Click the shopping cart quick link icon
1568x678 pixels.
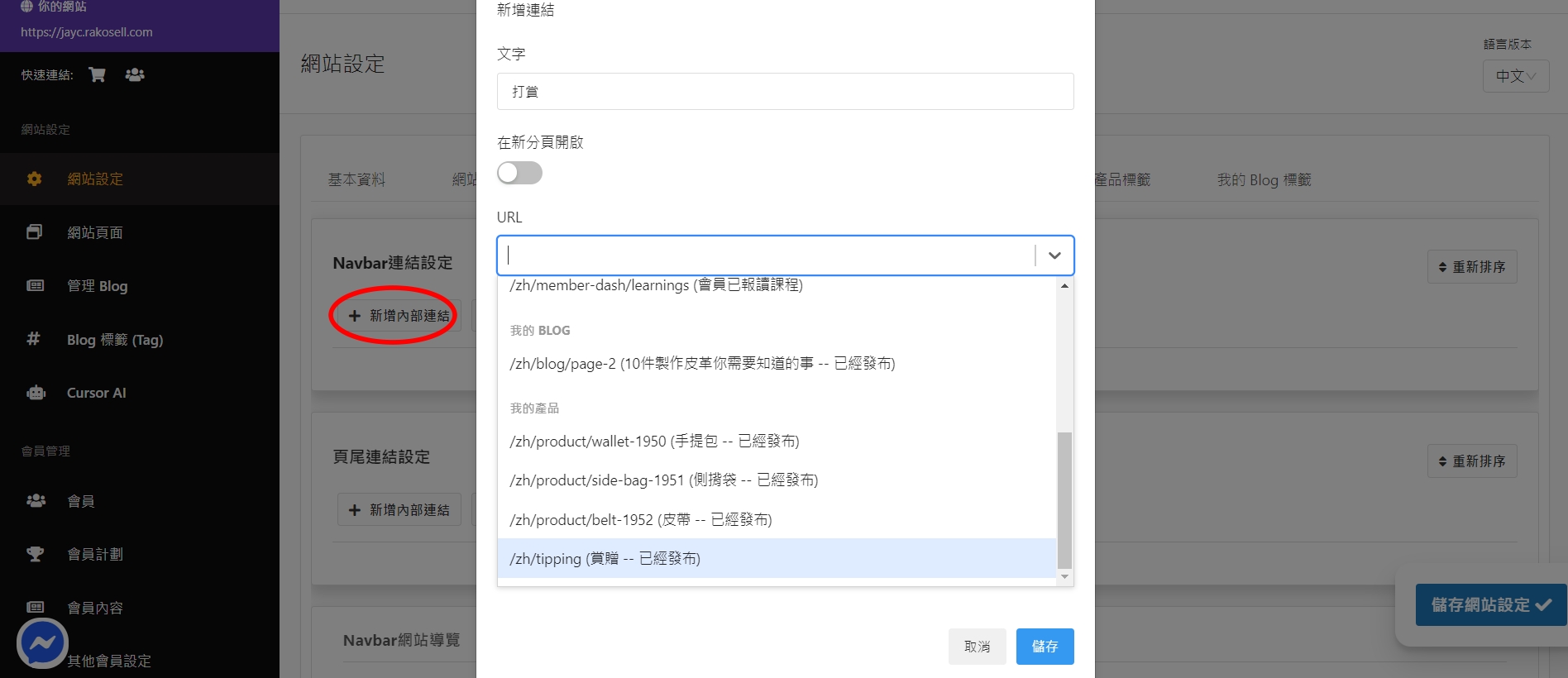coord(97,75)
